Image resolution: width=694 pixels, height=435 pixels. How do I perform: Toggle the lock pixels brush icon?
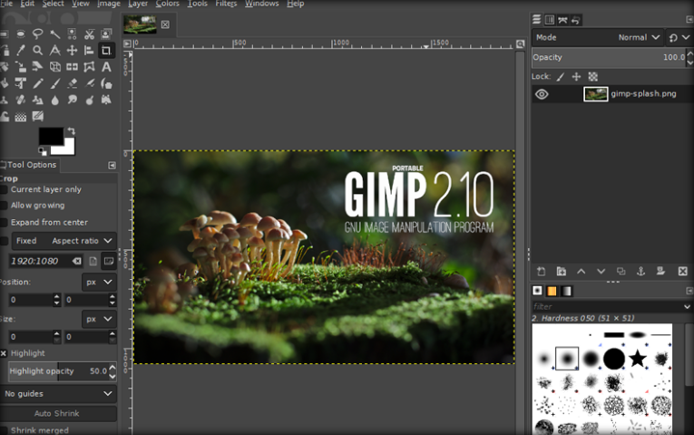tap(560, 77)
